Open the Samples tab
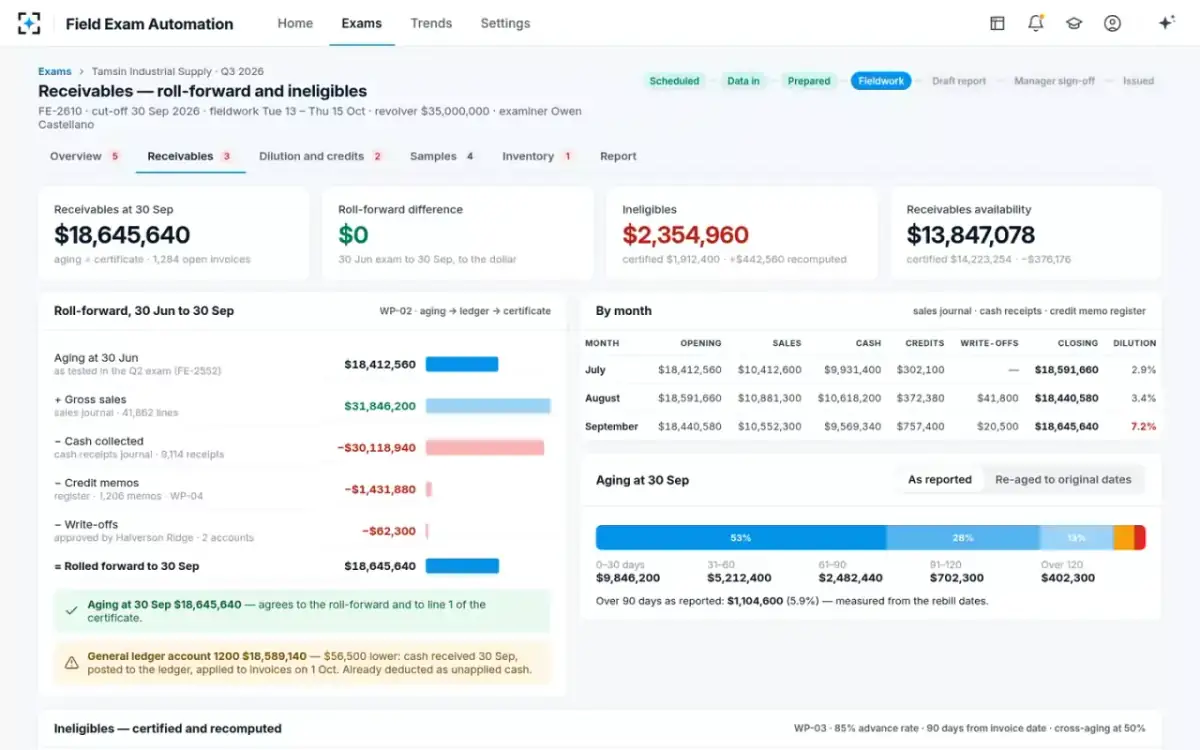Viewport: 1200px width, 750px height. (x=442, y=156)
